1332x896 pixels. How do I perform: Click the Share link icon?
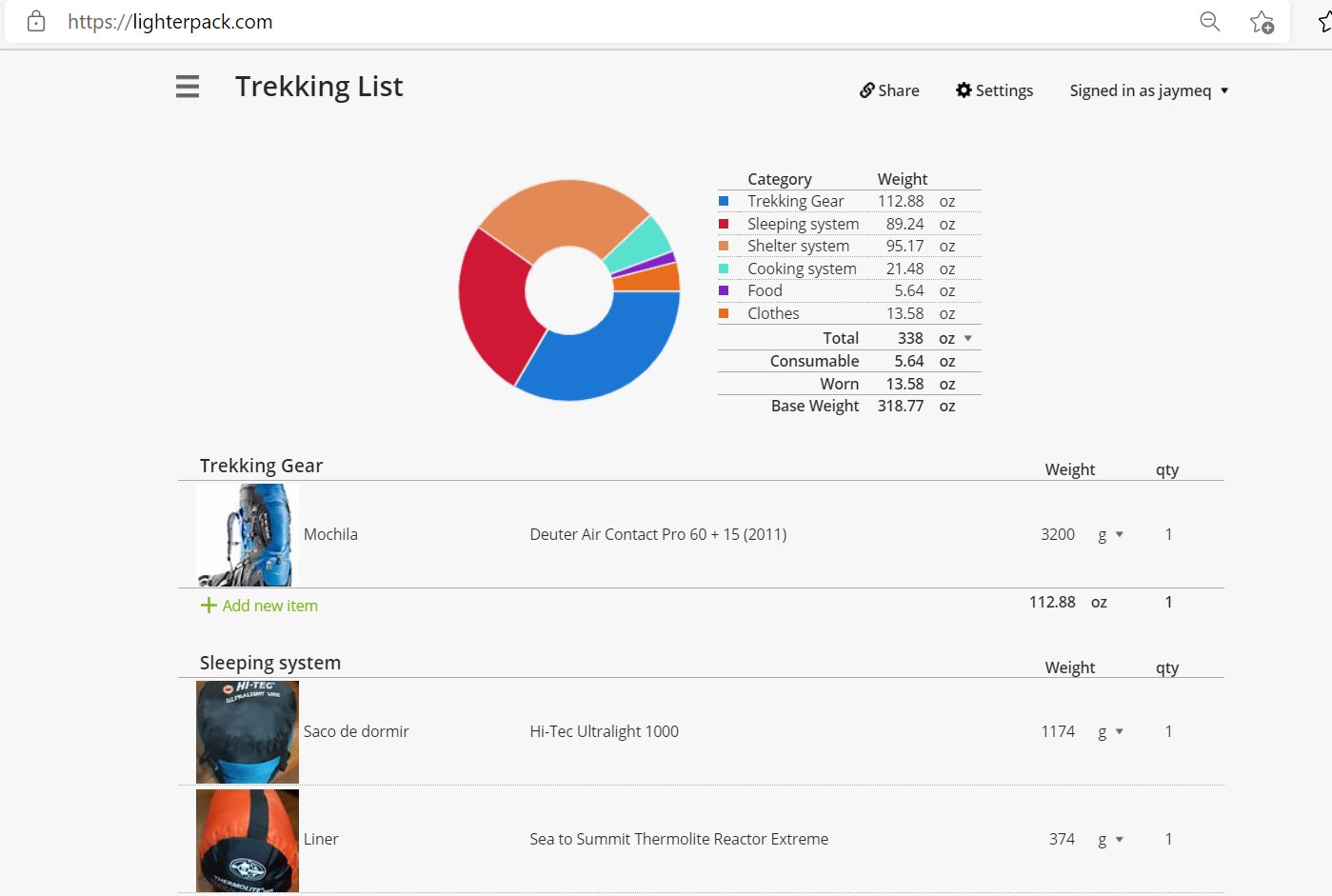click(866, 90)
